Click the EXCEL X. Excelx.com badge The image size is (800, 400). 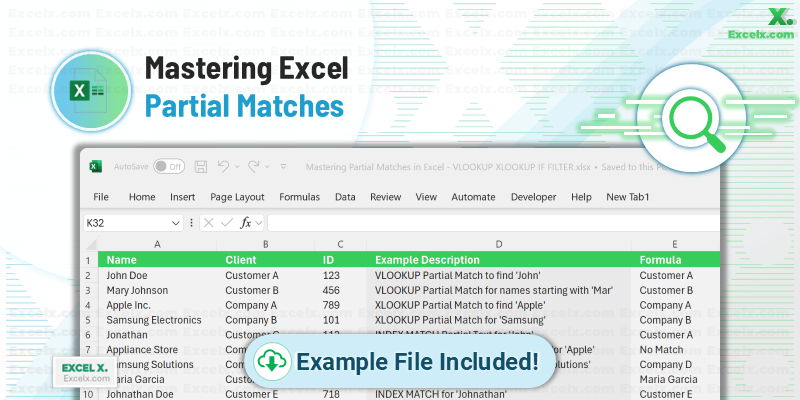(84, 372)
